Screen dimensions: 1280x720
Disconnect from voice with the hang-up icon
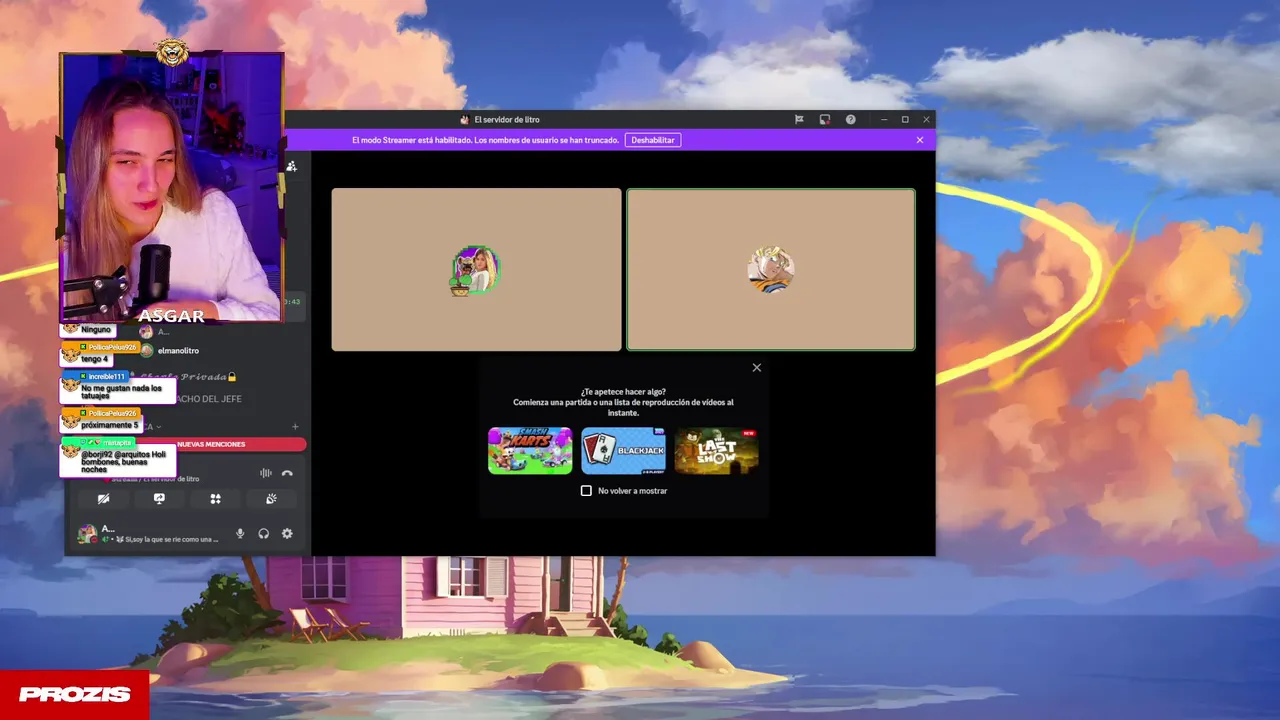287,473
